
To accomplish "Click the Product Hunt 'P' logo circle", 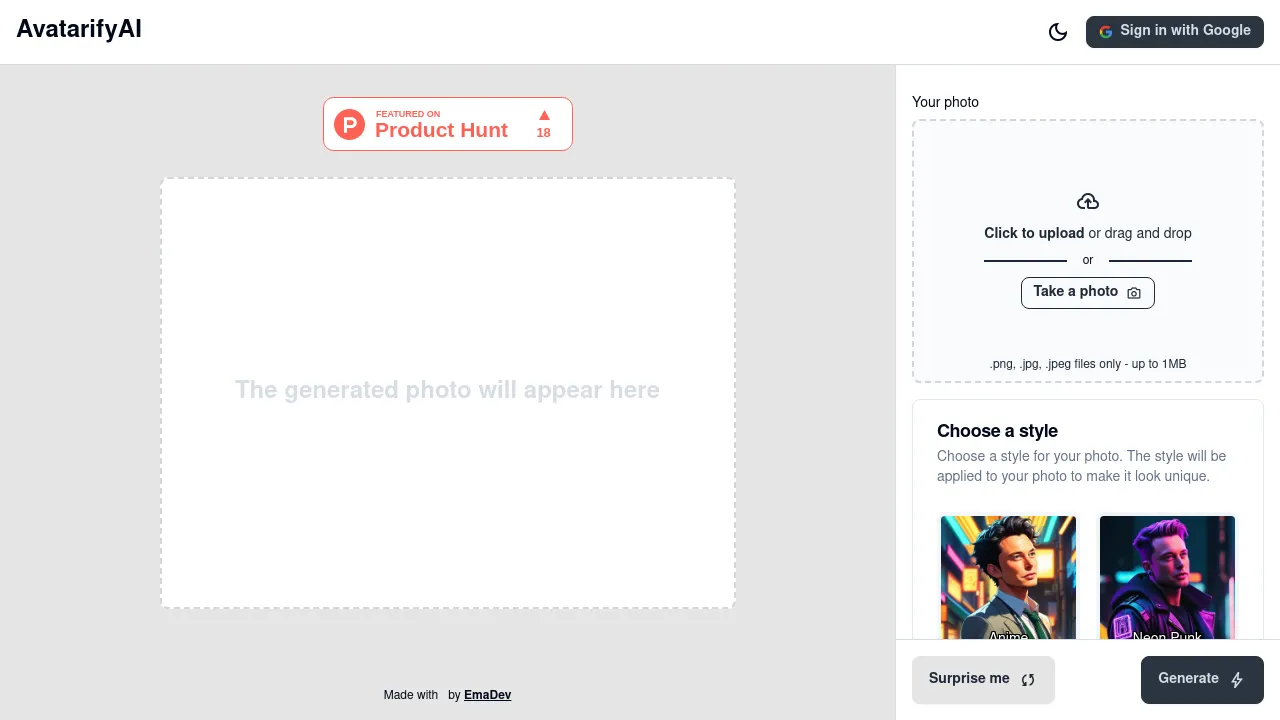I will point(349,125).
